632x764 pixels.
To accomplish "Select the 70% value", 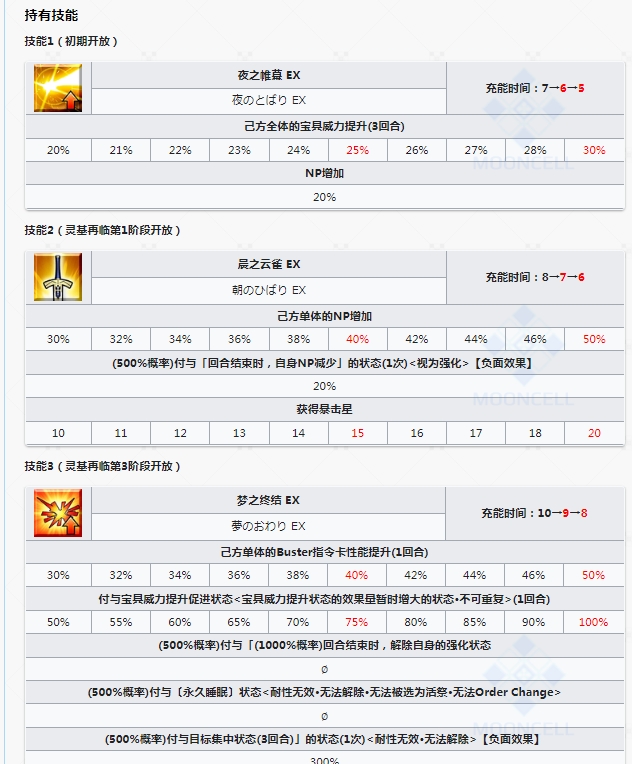I will click(x=298, y=622).
